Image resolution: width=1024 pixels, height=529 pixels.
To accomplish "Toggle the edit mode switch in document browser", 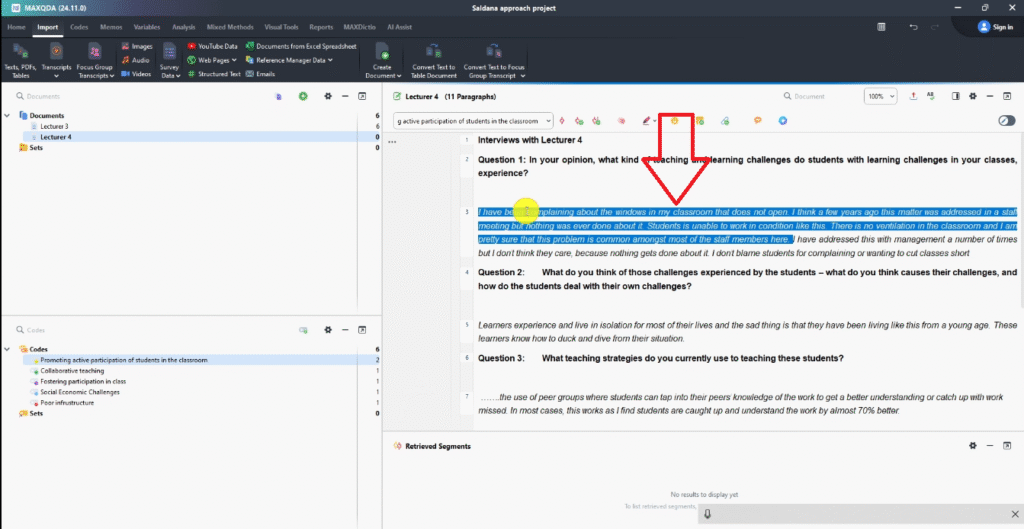I will 1006,121.
